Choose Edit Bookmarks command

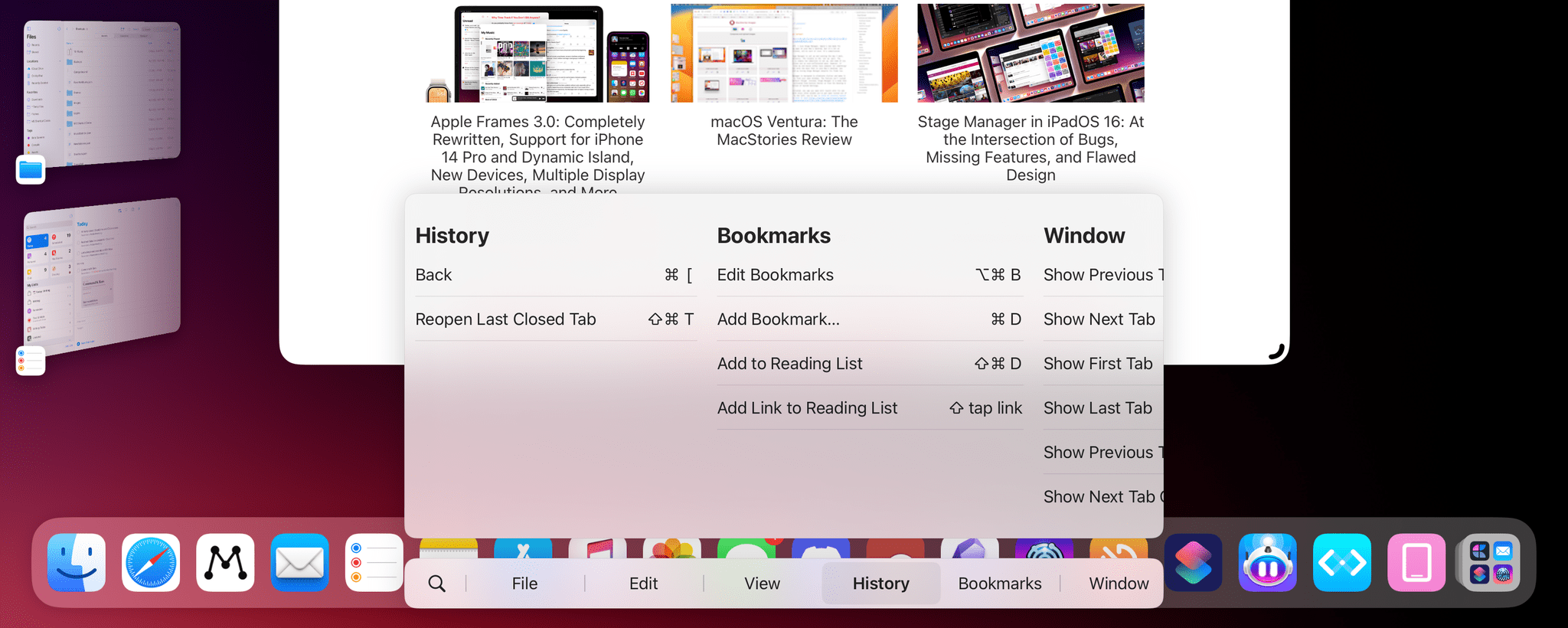pyautogui.click(x=870, y=275)
